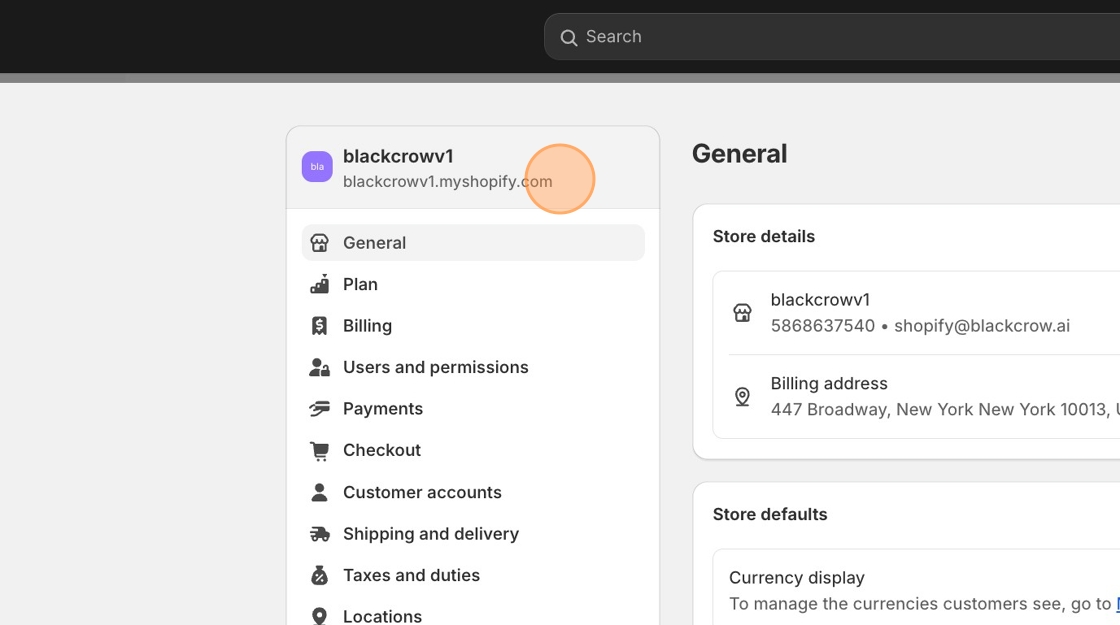The height and width of the screenshot is (625, 1120).
Task: Open Billing settings page
Action: point(368,326)
